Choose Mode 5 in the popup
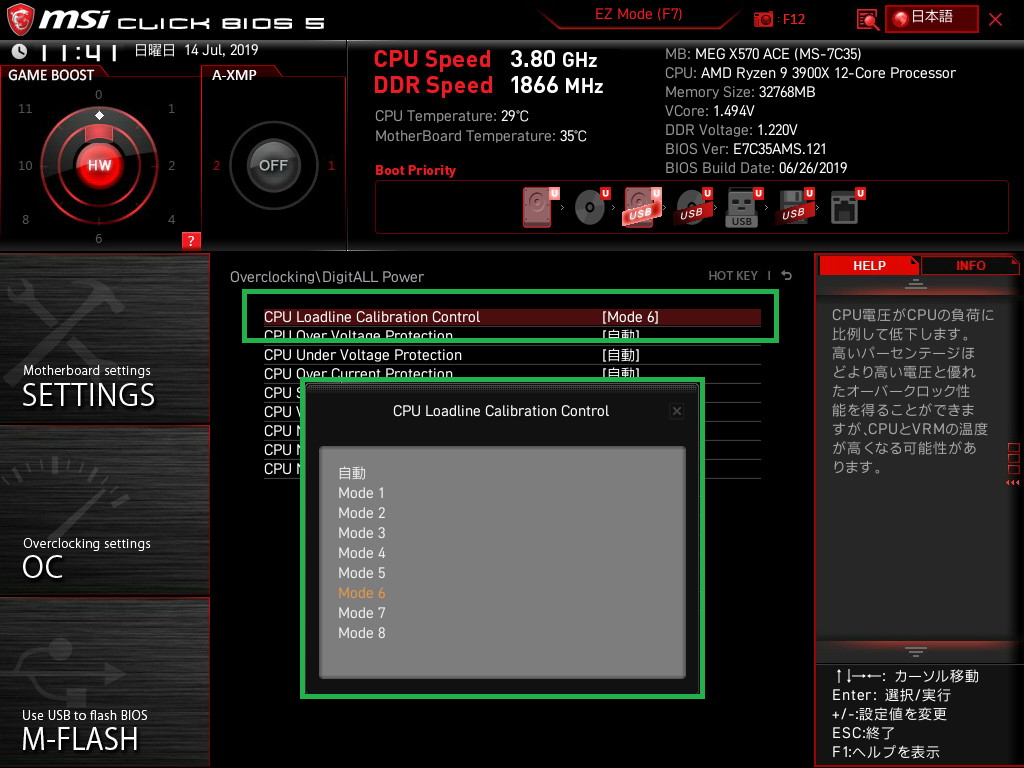This screenshot has height=768, width=1024. pyautogui.click(x=361, y=573)
